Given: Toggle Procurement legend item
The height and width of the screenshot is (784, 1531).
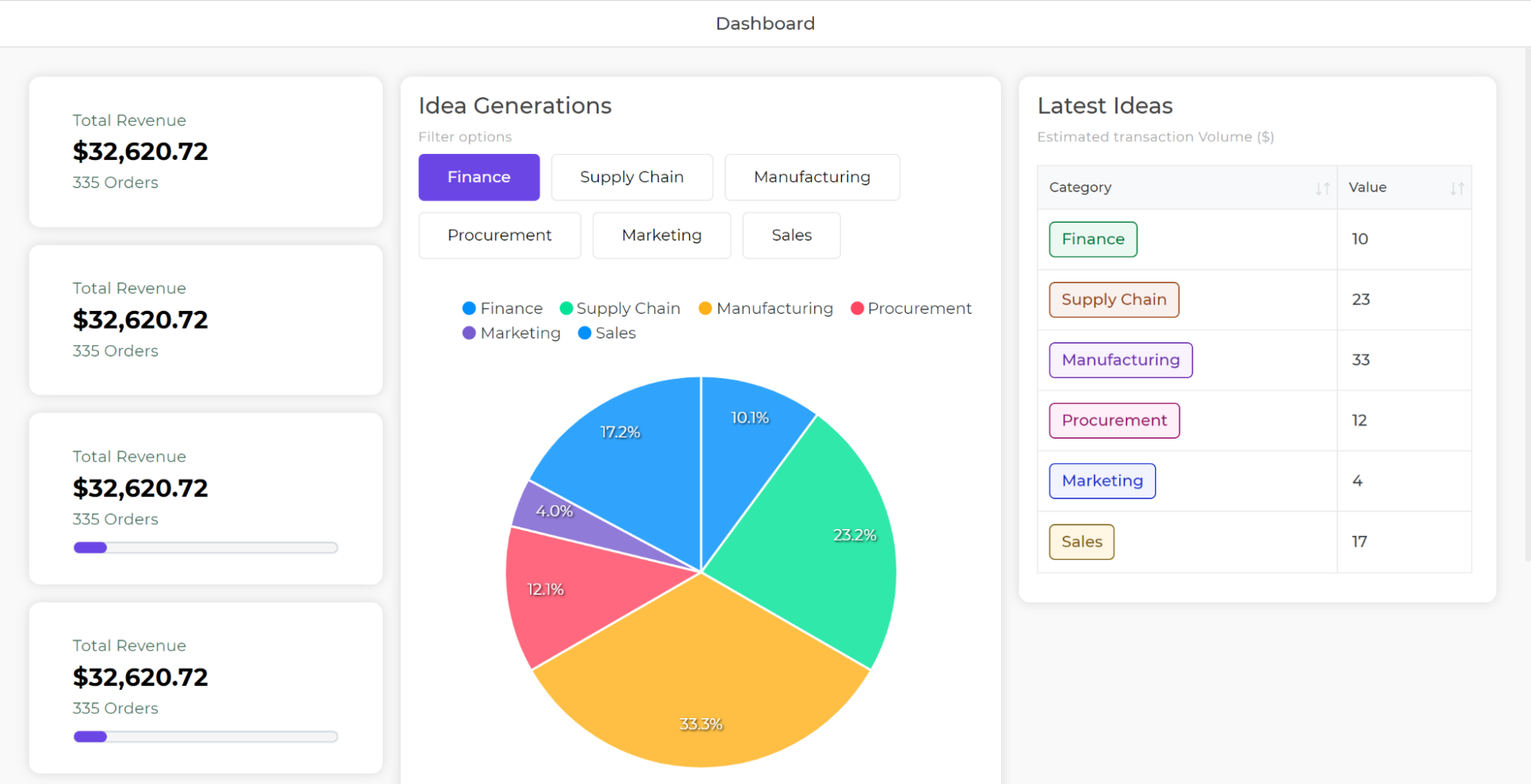Looking at the screenshot, I should point(911,309).
